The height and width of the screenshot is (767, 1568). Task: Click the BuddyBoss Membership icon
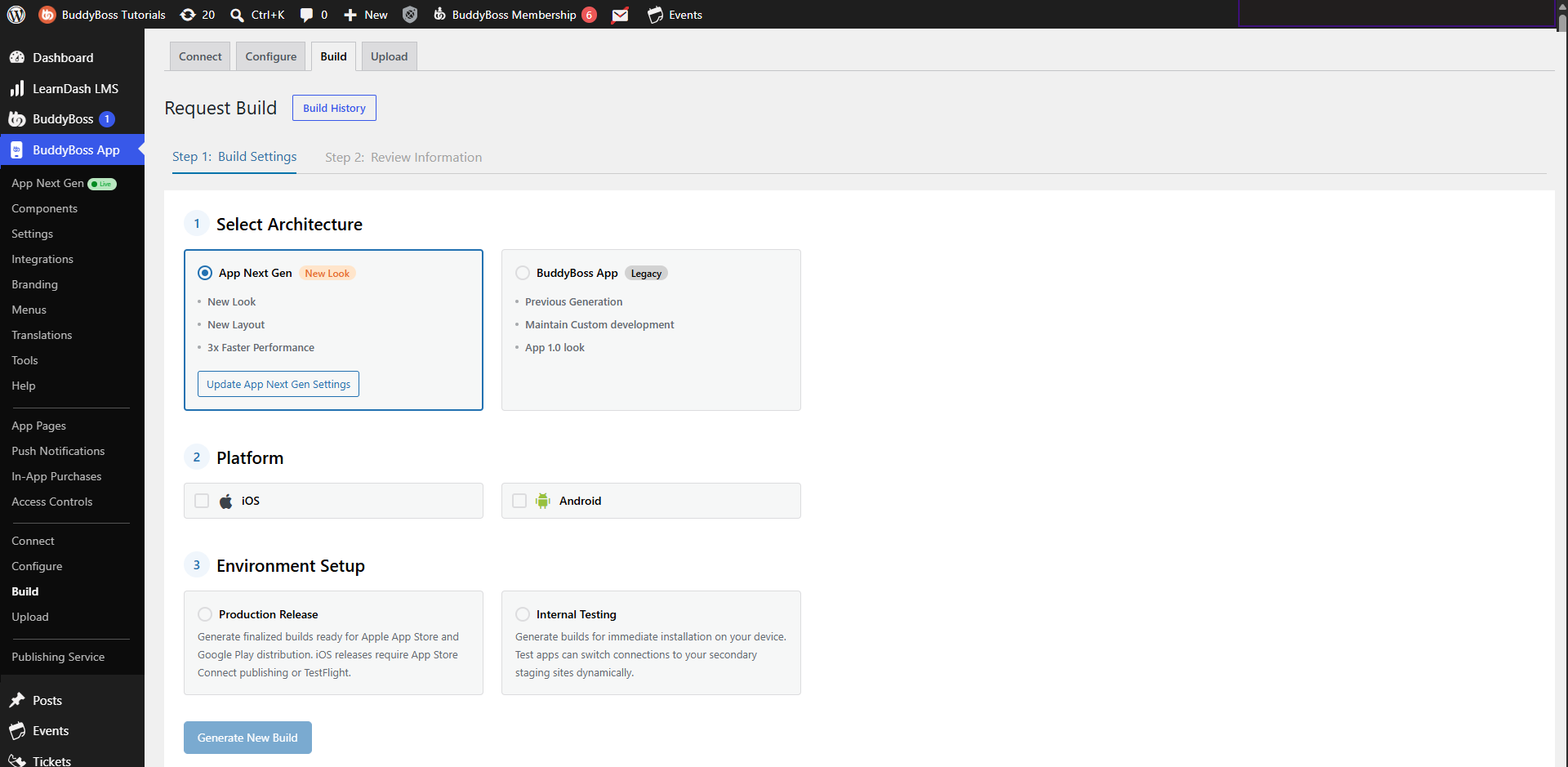click(x=439, y=15)
